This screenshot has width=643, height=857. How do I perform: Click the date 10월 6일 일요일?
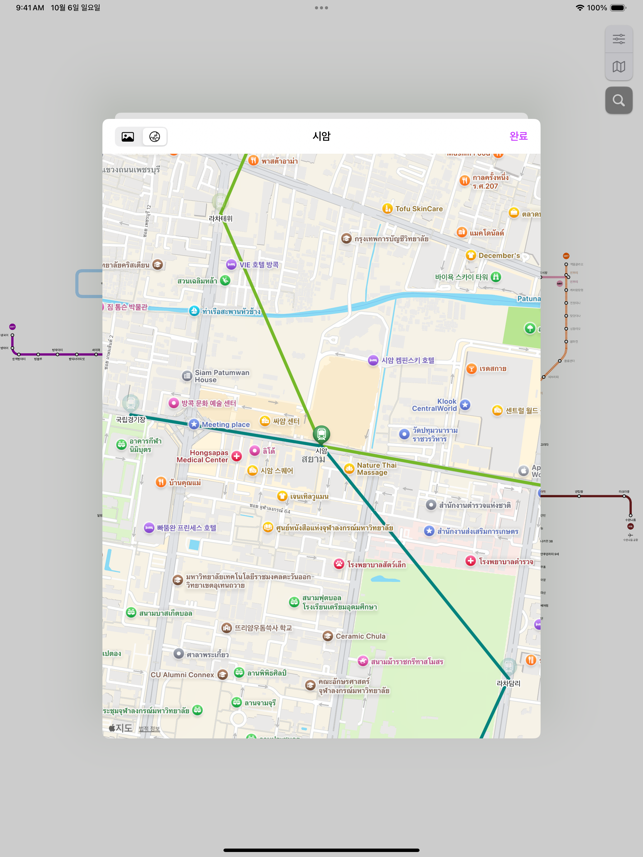click(x=75, y=8)
